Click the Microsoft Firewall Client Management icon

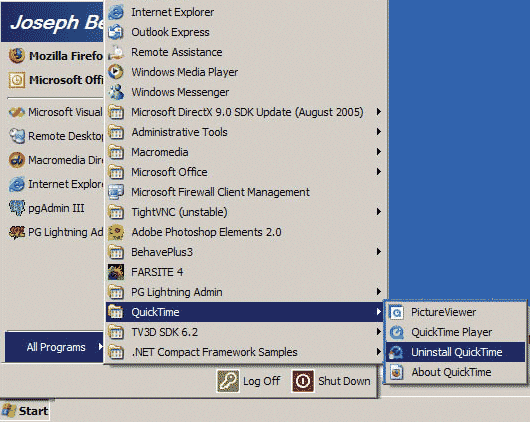click(116, 192)
